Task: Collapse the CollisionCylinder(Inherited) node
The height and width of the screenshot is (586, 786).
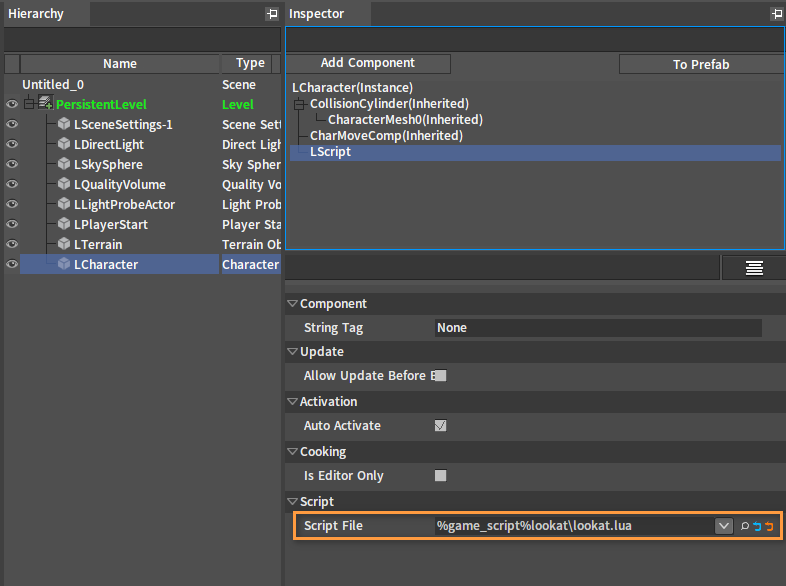Action: tap(299, 104)
